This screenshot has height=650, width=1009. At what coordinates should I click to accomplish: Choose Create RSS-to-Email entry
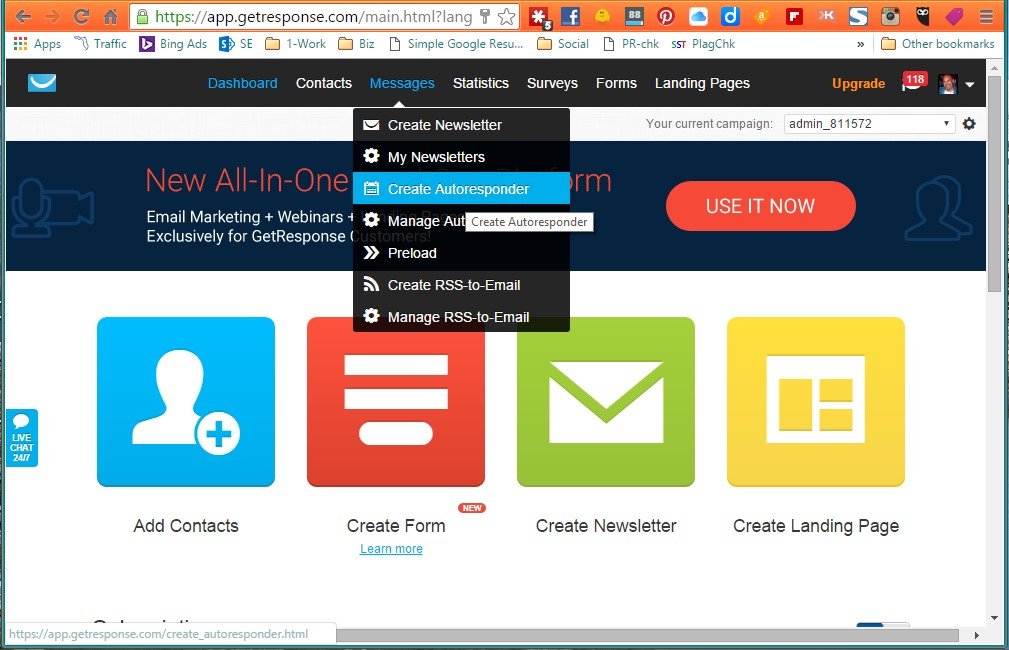coord(461,285)
